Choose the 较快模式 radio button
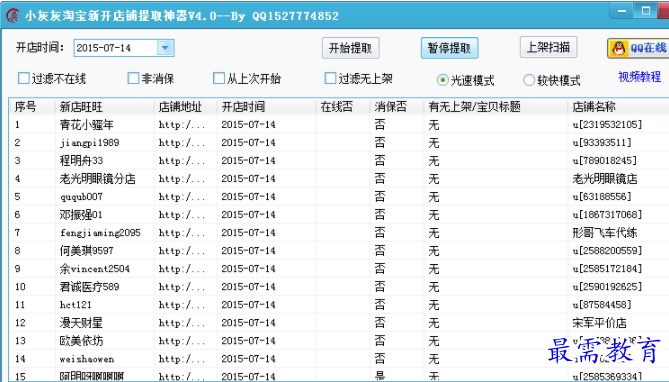Viewport: 669px width, 382px height. 529,80
